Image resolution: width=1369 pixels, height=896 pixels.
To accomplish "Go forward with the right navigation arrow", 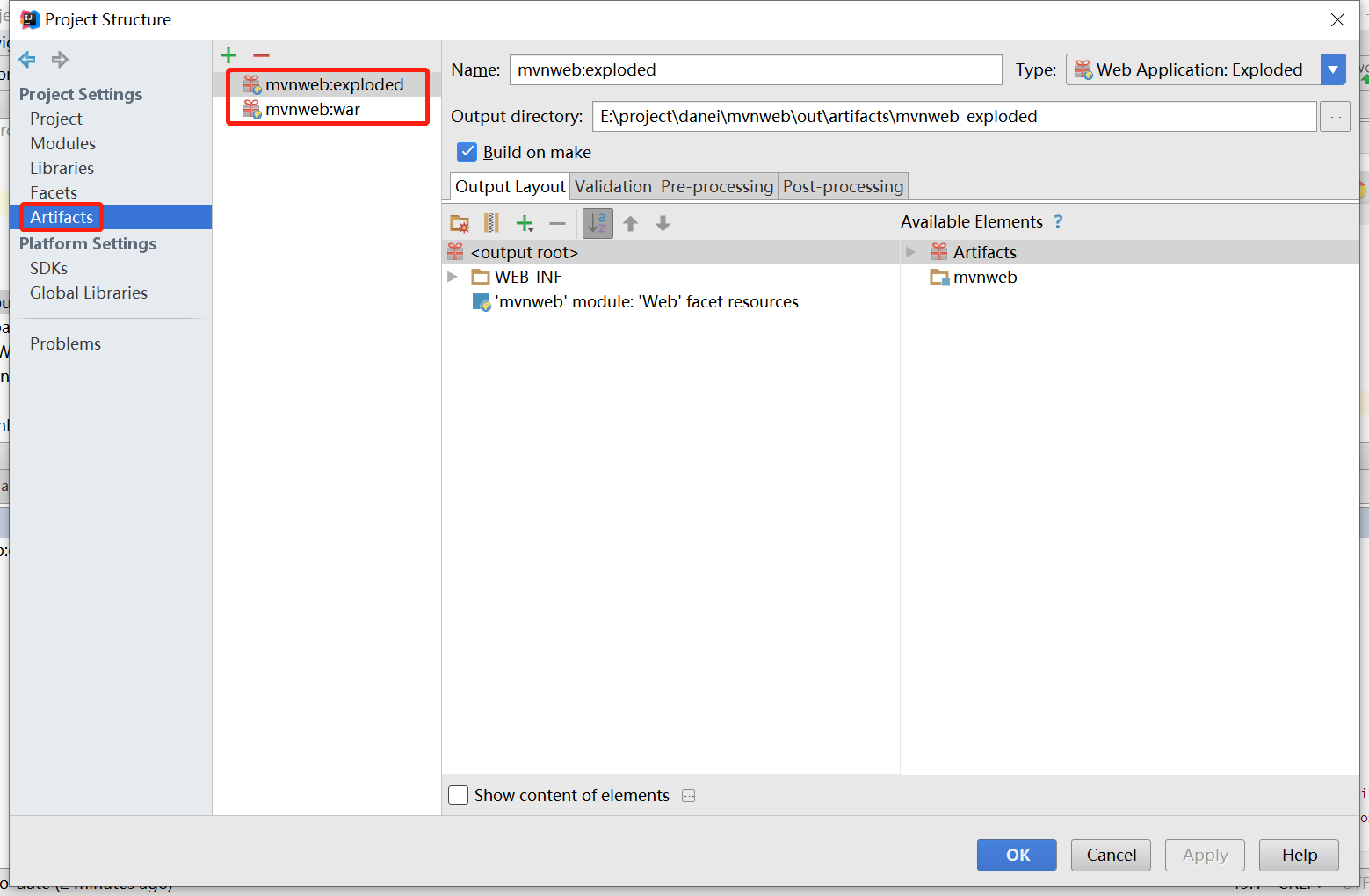I will pos(60,60).
